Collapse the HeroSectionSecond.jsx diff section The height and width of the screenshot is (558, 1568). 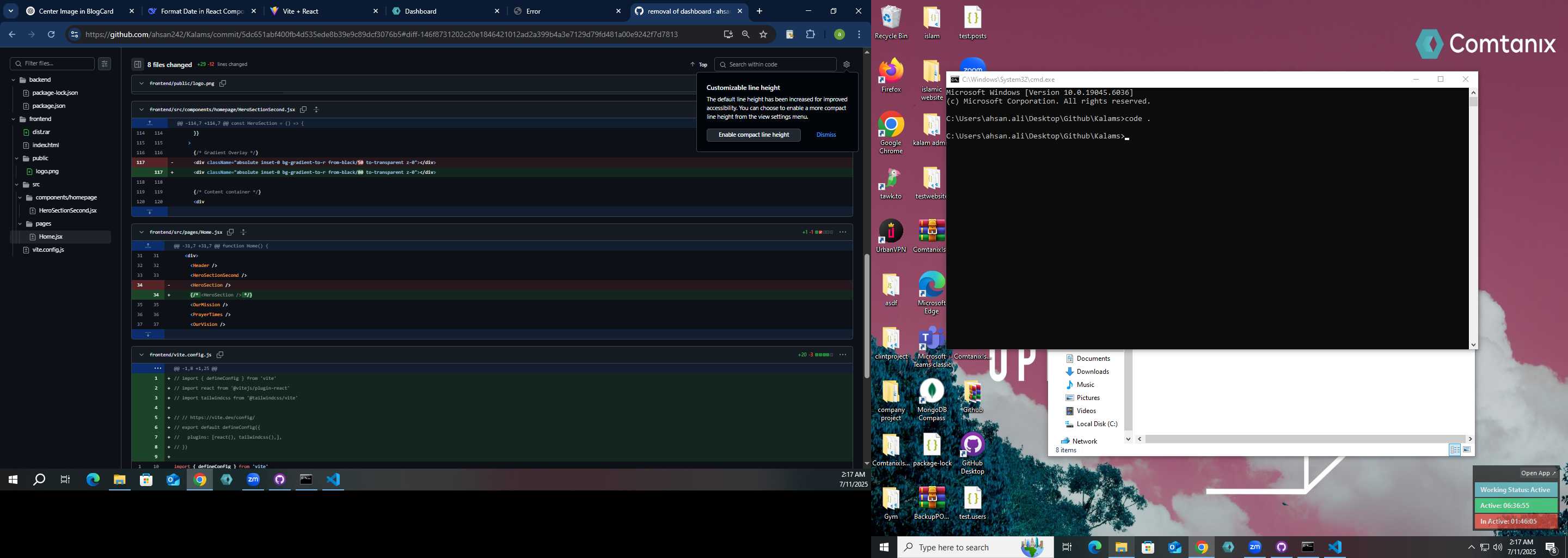pos(141,110)
